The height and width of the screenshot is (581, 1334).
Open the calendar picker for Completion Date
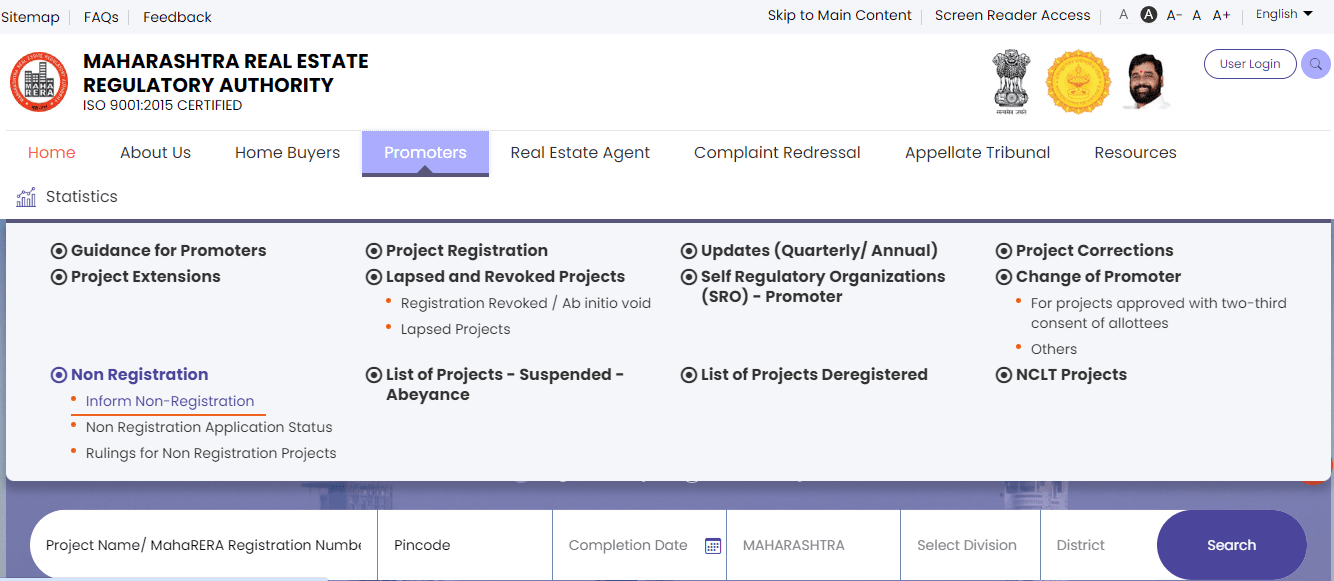713,545
